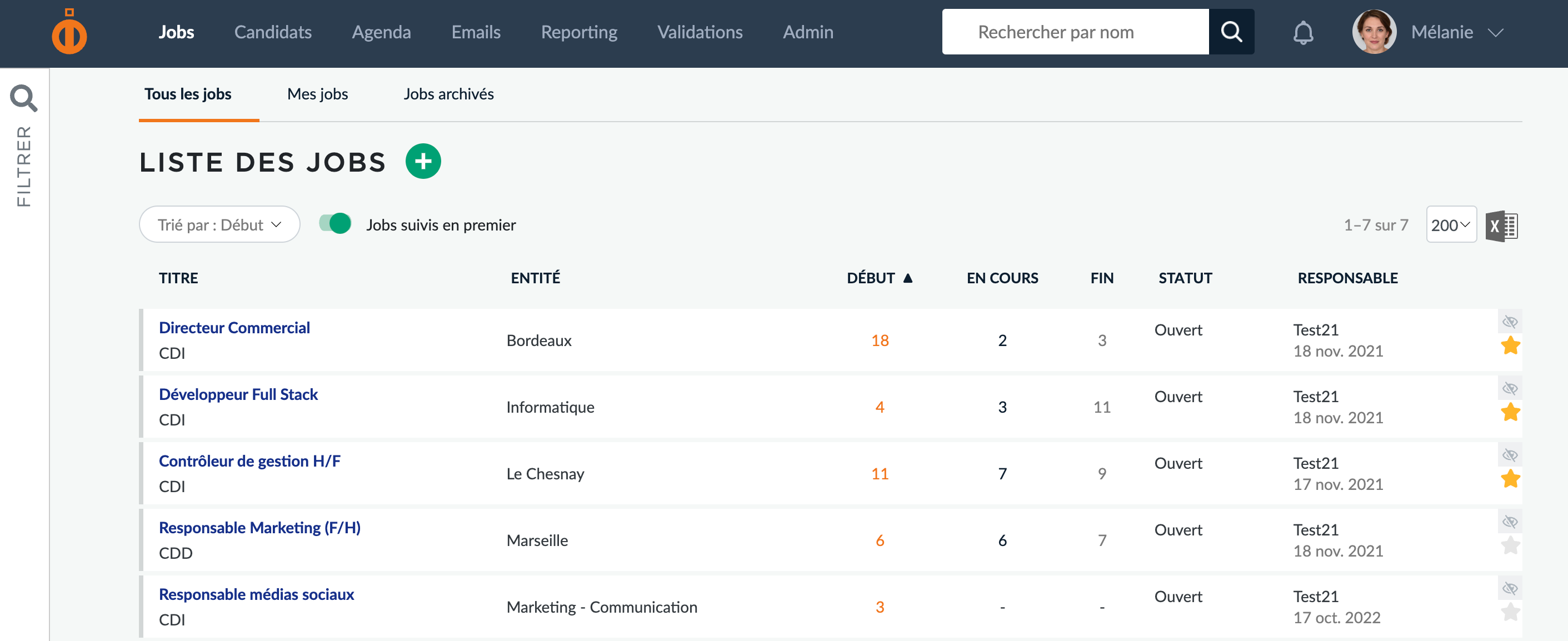Open the notifications bell
Screen dimensions: 1568x641
[x=1302, y=32]
